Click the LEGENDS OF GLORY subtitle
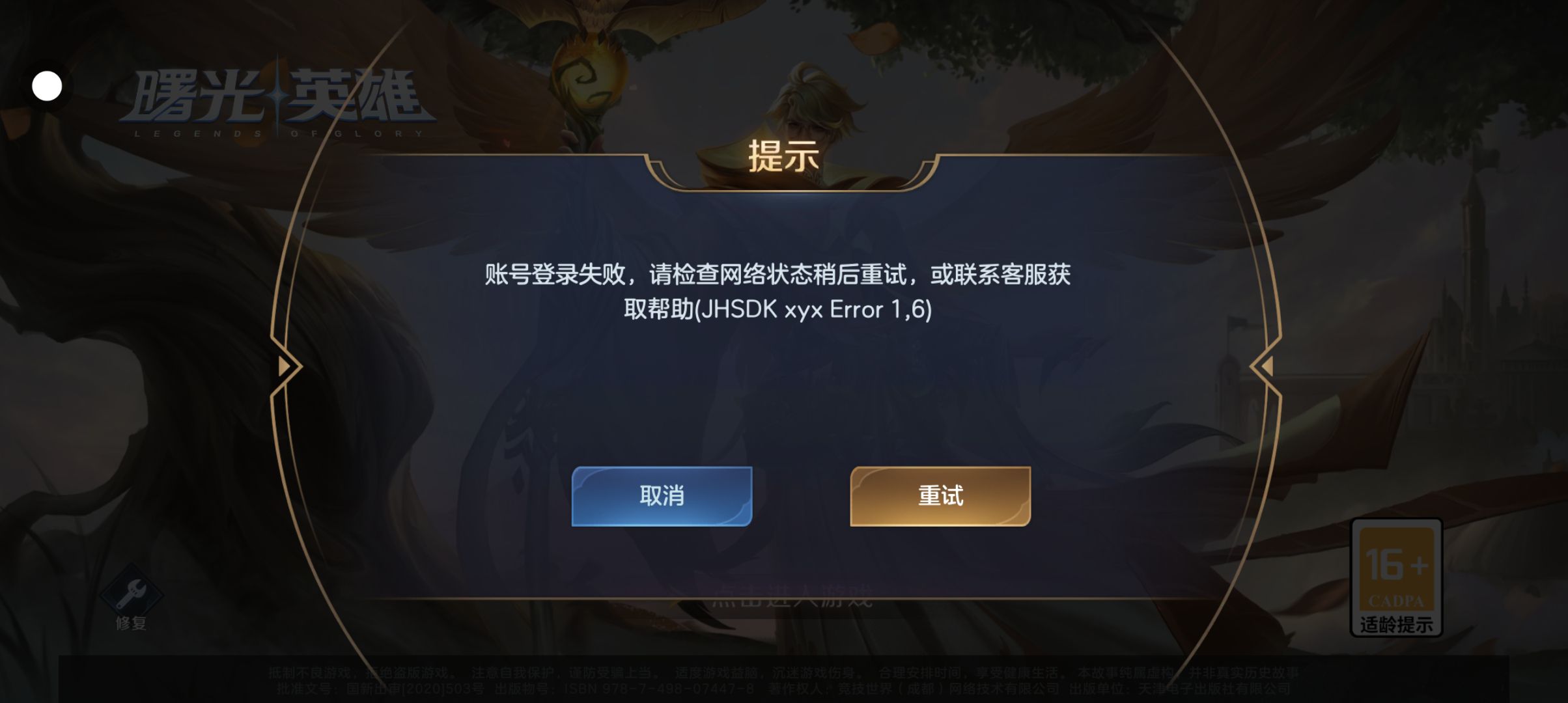This screenshot has height=703, width=1568. click(279, 133)
